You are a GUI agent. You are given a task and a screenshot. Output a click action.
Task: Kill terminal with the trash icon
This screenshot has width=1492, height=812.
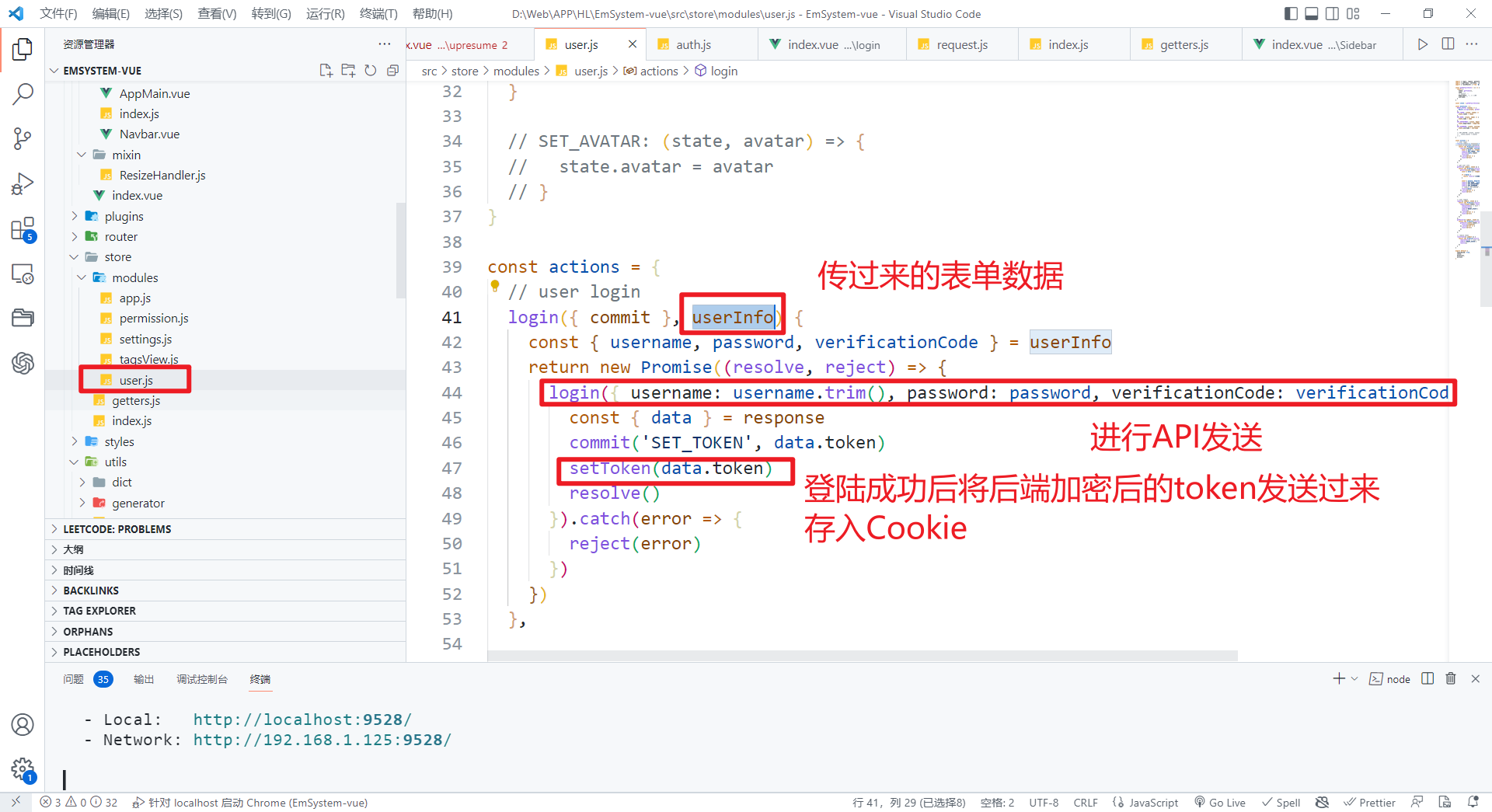click(1451, 678)
